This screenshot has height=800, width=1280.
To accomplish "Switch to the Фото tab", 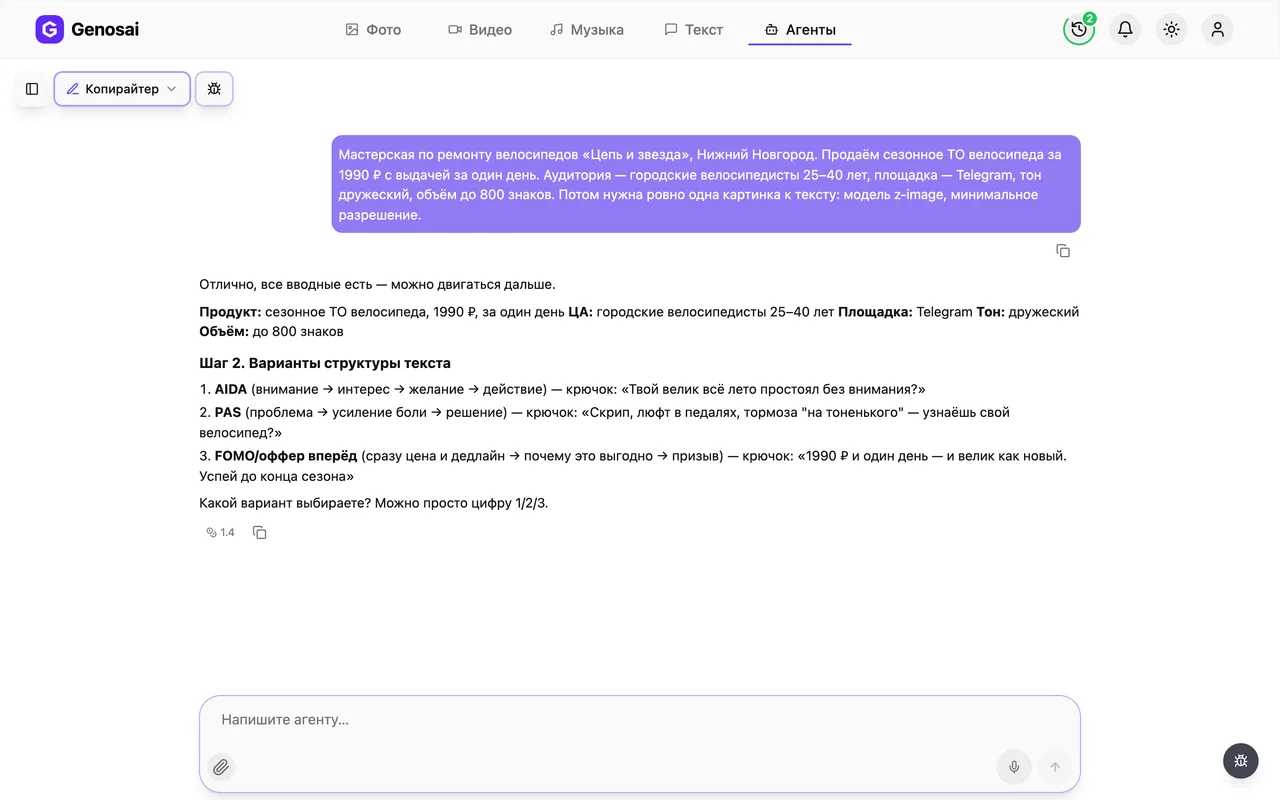I will point(373,30).
